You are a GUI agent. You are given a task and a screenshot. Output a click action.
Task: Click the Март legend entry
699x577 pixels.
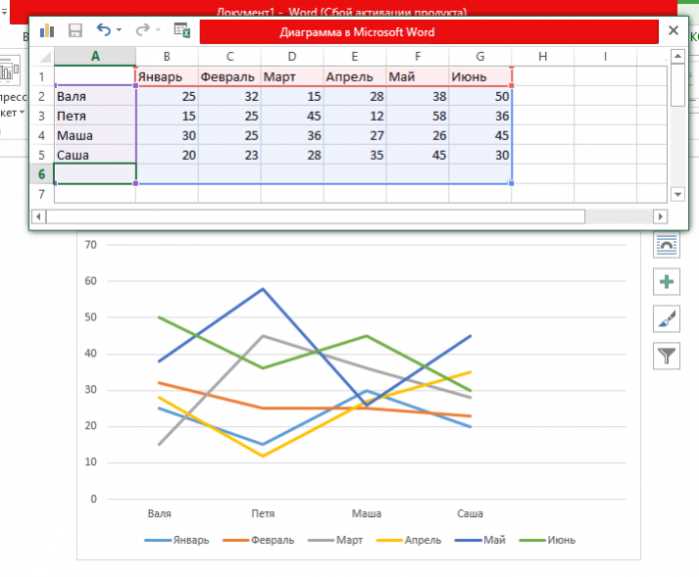335,540
